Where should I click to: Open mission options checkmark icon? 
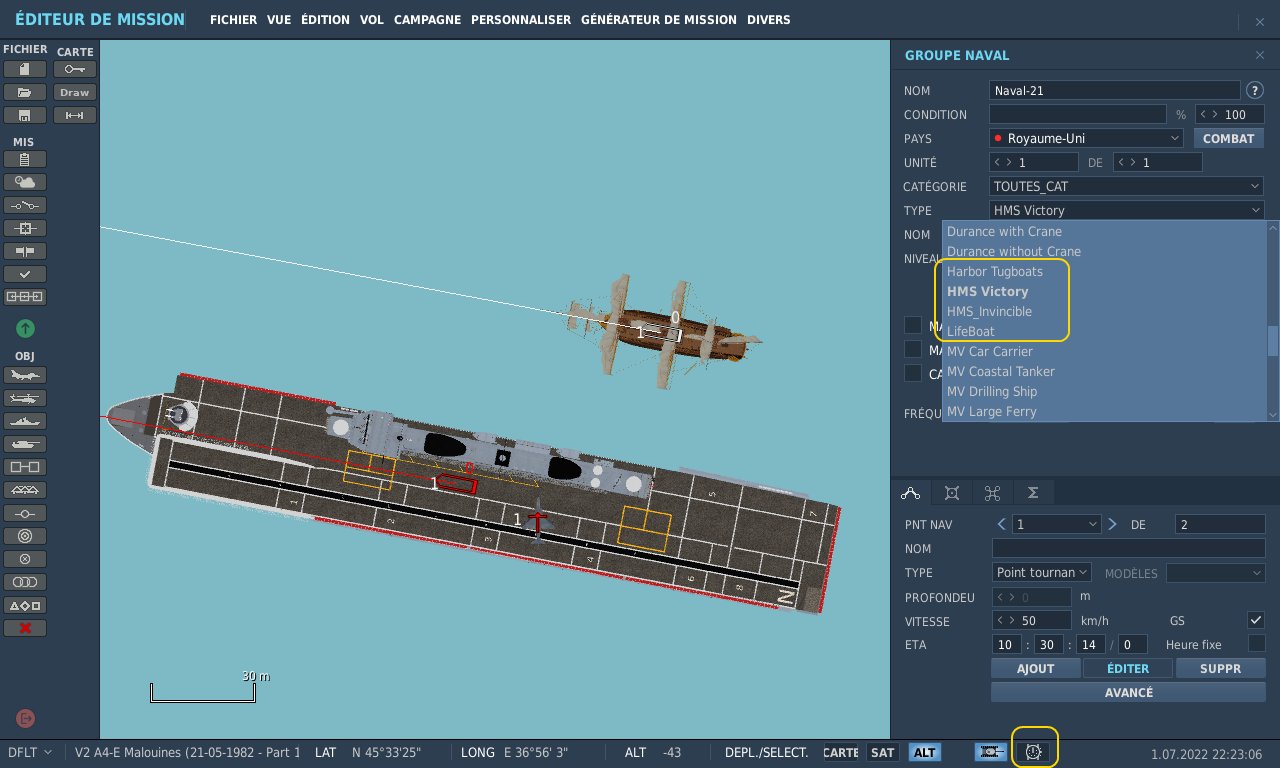click(x=25, y=274)
